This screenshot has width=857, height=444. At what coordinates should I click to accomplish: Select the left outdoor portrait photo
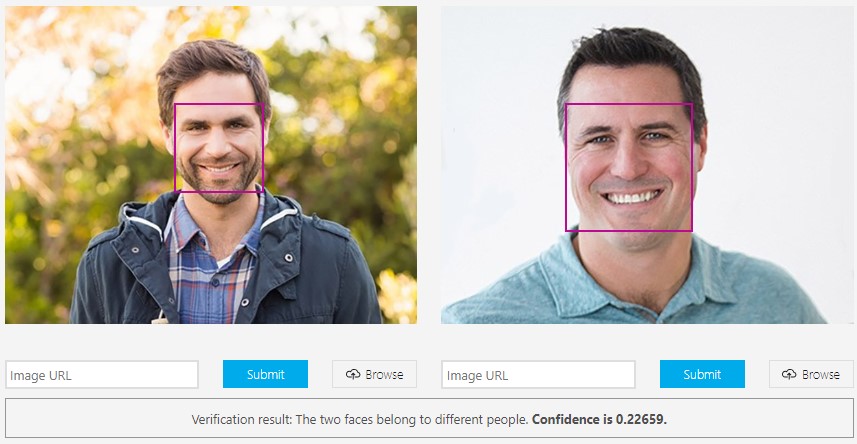(211, 165)
